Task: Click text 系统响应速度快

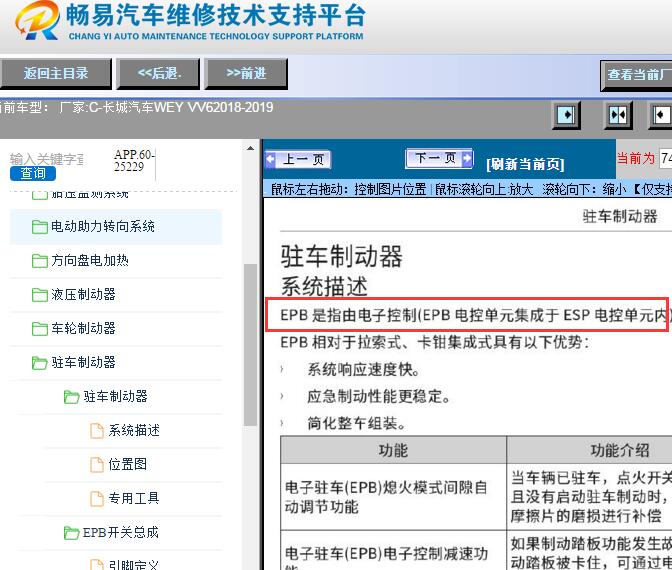Action: 364,369
